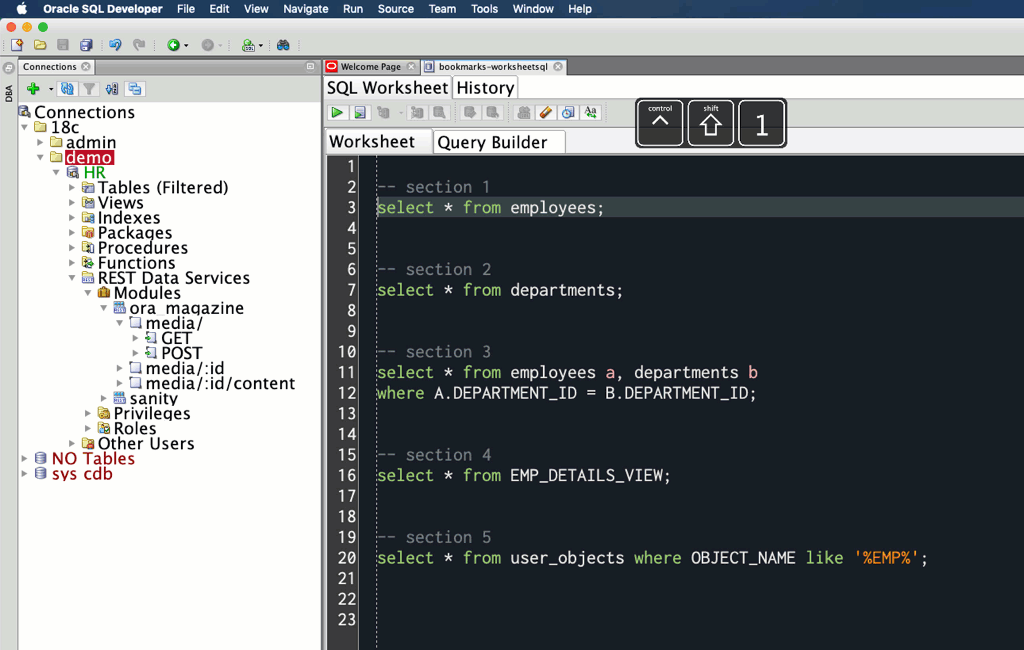Open the Navigate menu
Screen dimensions: 1024x650
tap(306, 9)
